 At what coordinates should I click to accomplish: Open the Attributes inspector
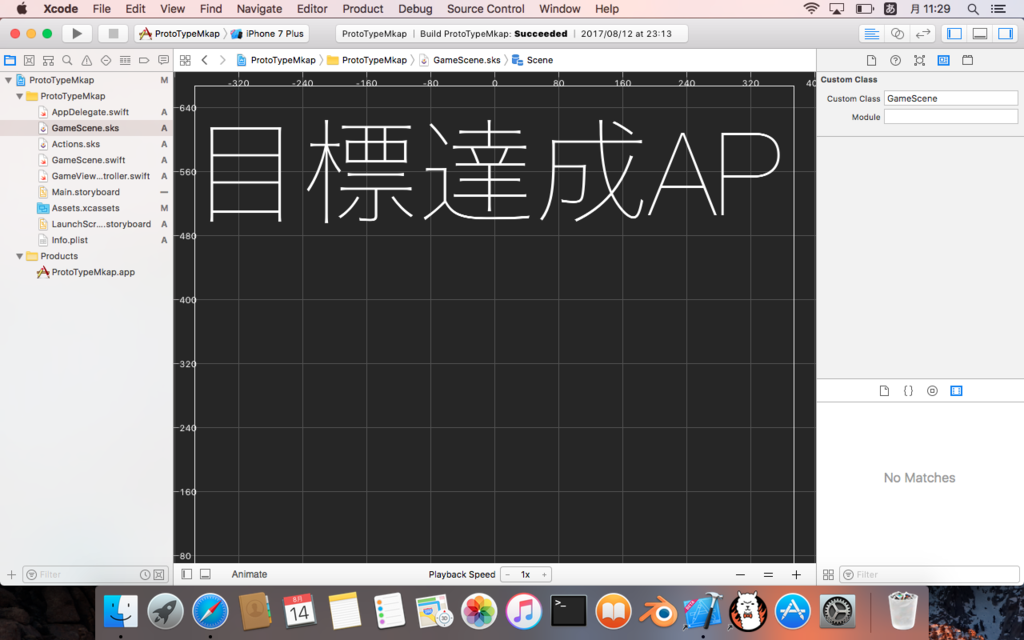click(920, 60)
